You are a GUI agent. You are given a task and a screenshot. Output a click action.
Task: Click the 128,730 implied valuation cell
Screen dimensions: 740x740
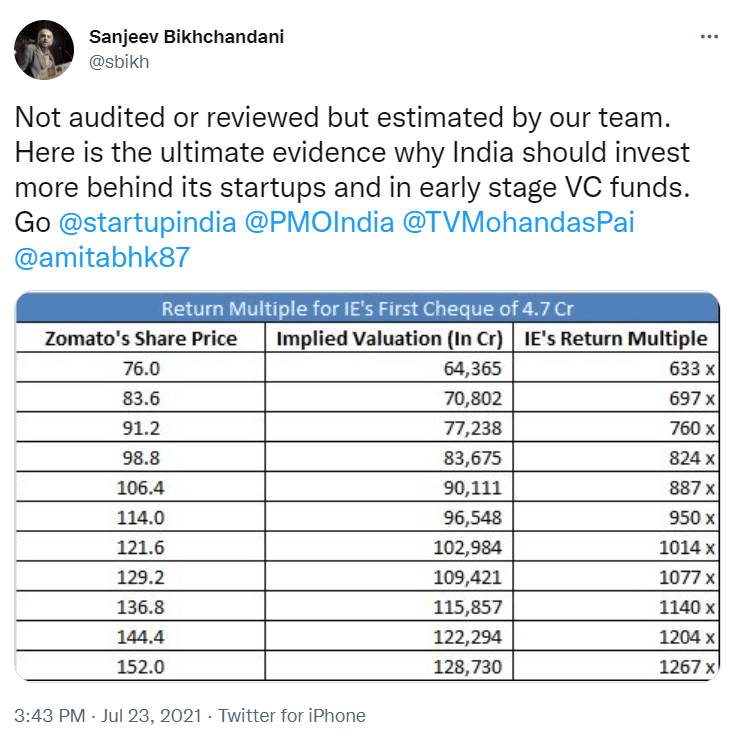point(468,667)
